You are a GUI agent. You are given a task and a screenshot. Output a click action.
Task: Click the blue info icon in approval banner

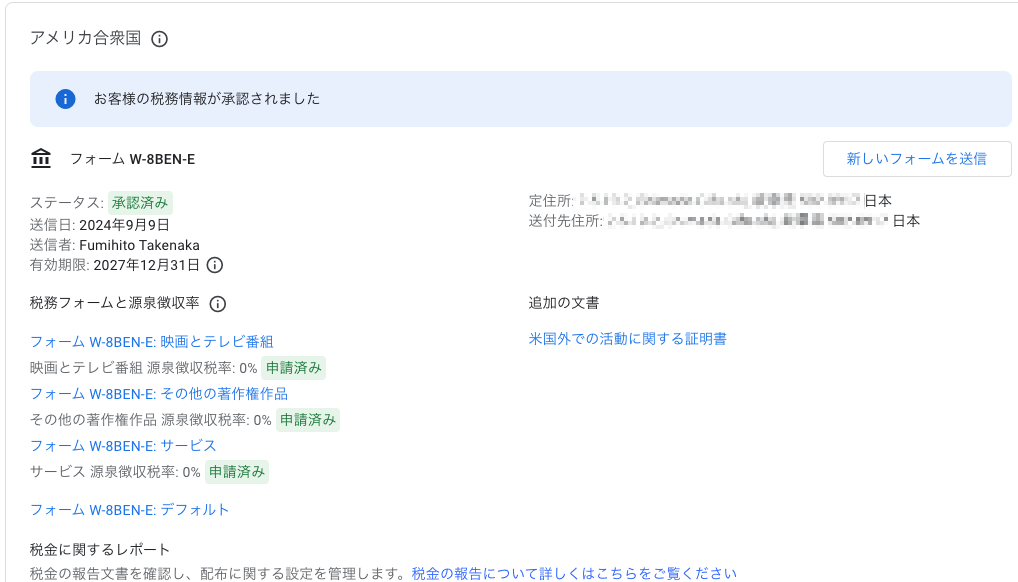click(65, 99)
